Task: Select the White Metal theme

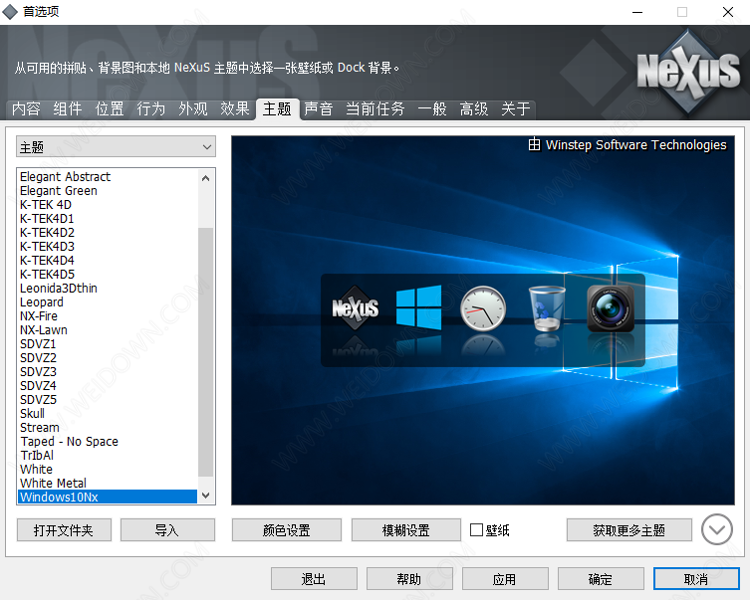Action: click(107, 483)
